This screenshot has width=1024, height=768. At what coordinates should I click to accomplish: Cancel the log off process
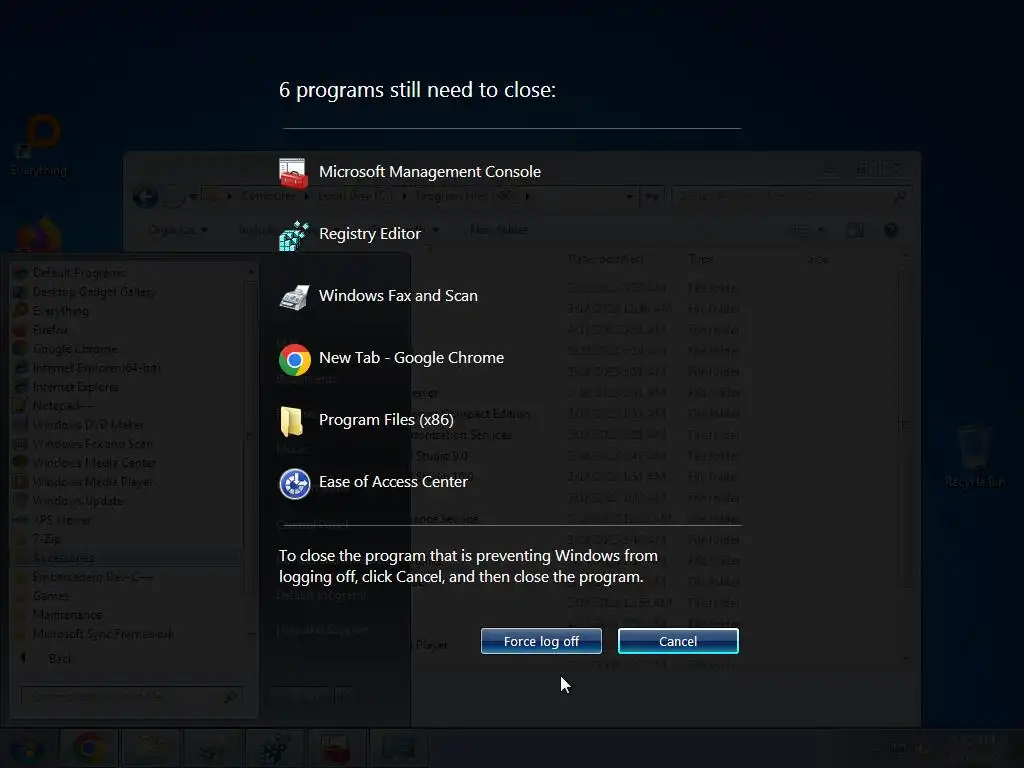[678, 641]
